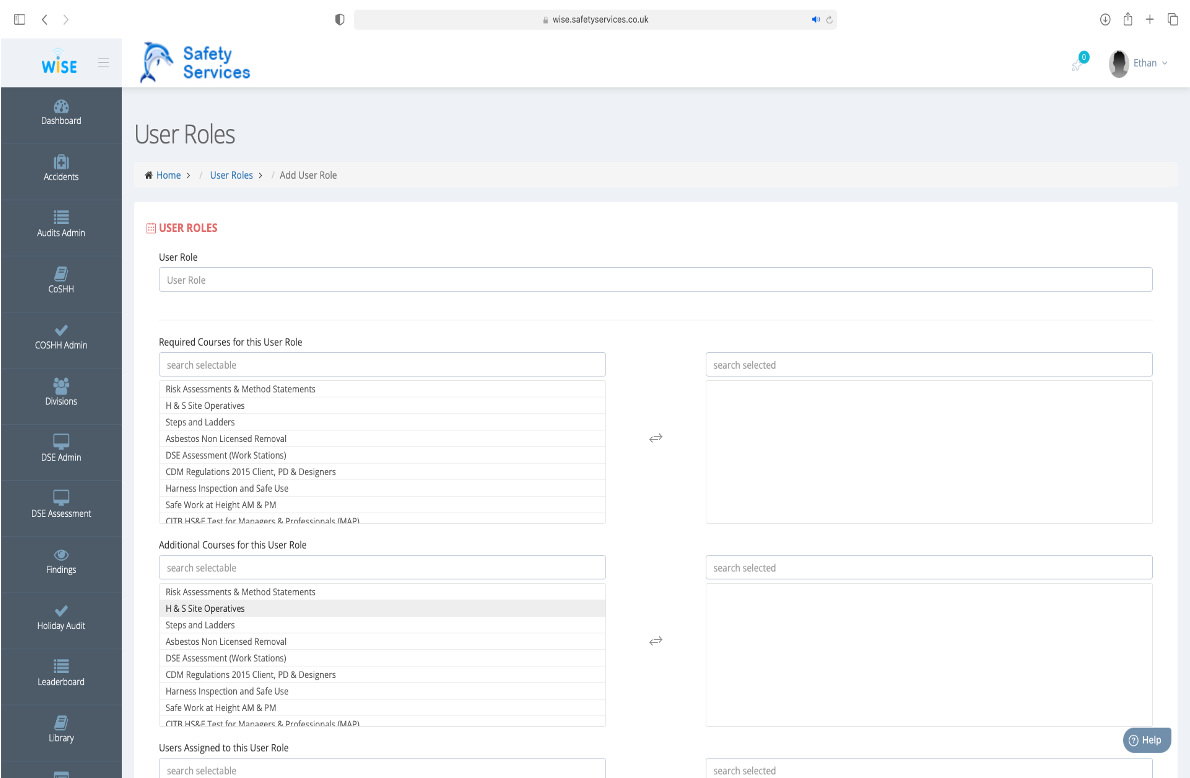Image resolution: width=1190 pixels, height=778 pixels.
Task: Select Additional 'Steps and Ladders'
Action: [382, 625]
